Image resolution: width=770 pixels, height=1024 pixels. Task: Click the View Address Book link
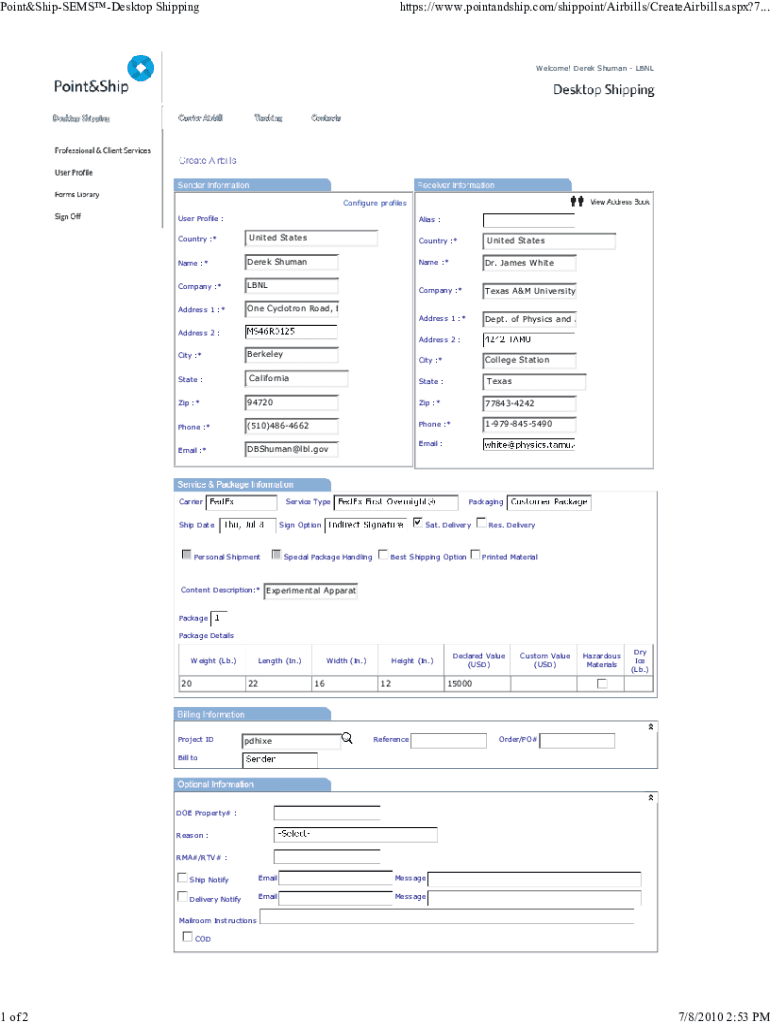click(620, 202)
